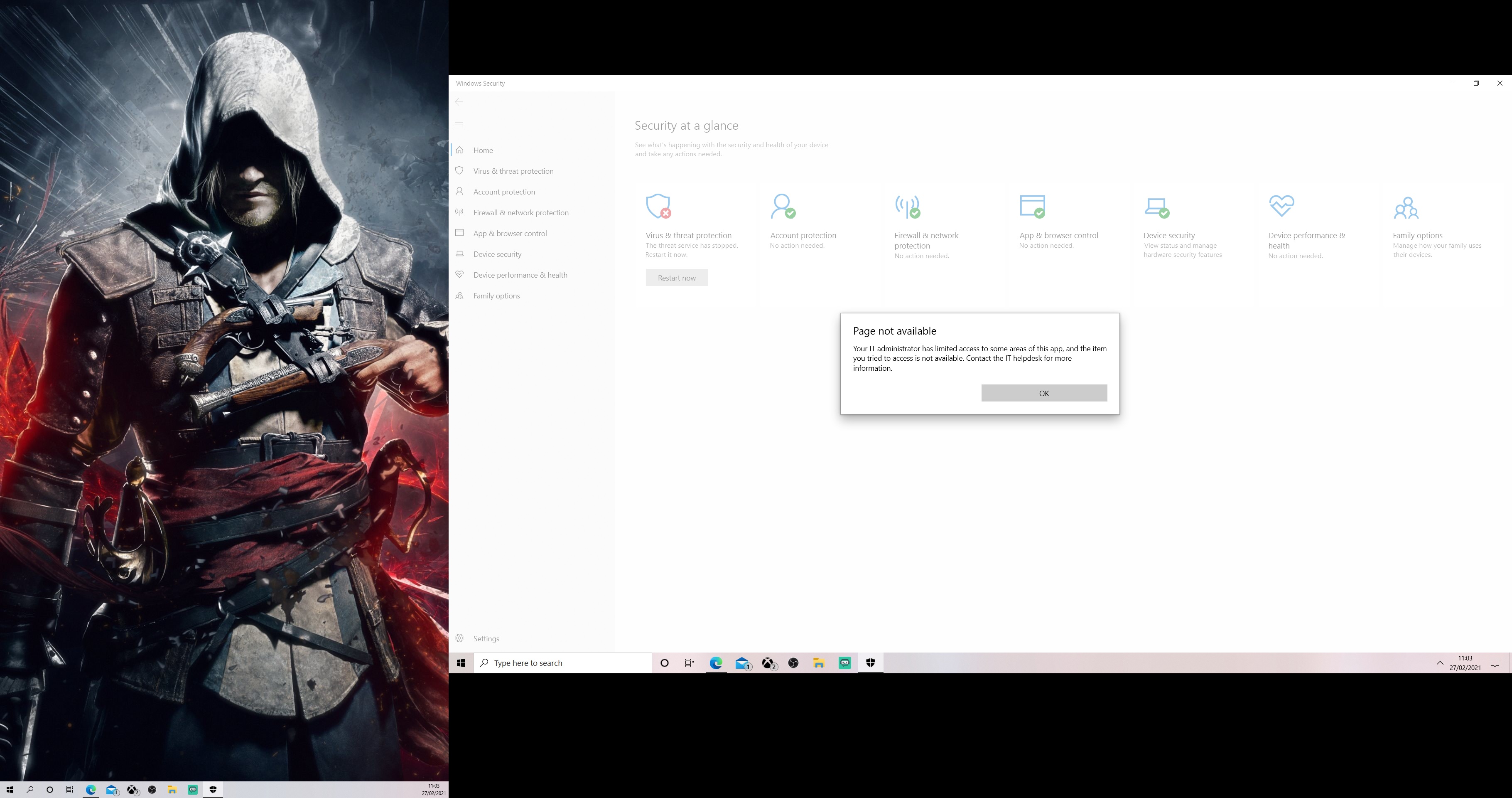Click the back arrow in Windows Security
Screen dimensions: 1512x798
459,101
